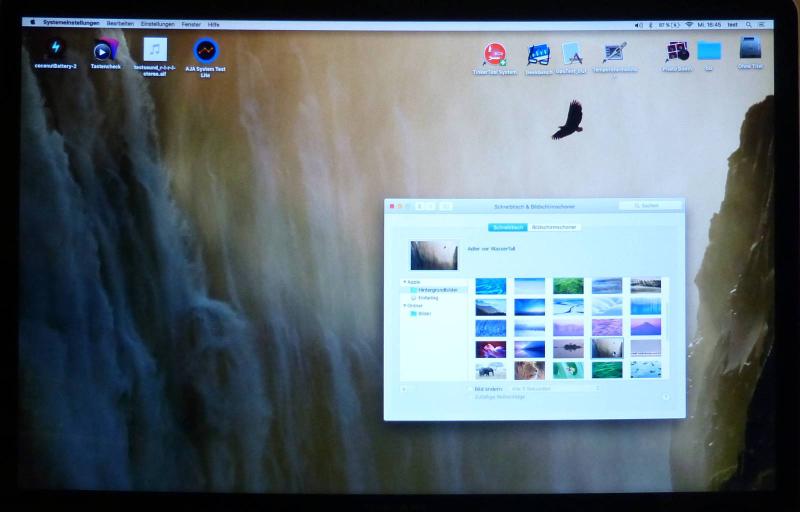Click the show-all grid button in toolbar

pos(445,207)
